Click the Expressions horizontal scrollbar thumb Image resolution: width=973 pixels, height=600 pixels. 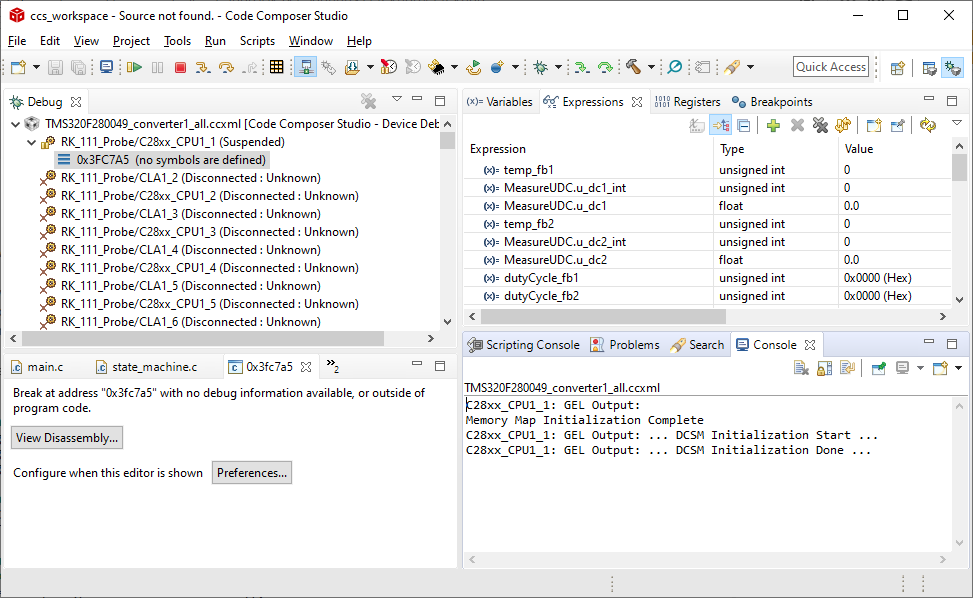(x=603, y=317)
